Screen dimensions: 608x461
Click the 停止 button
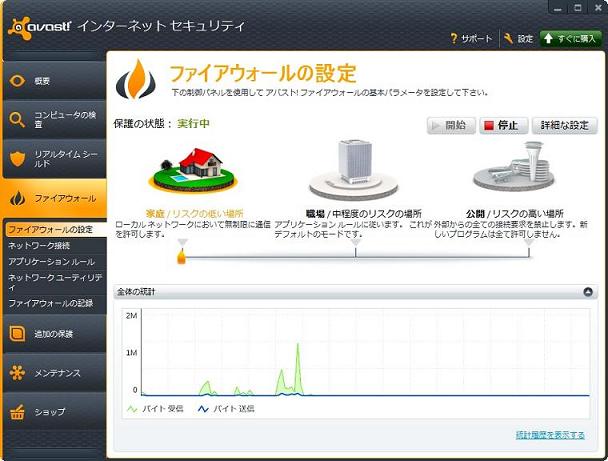pos(503,125)
